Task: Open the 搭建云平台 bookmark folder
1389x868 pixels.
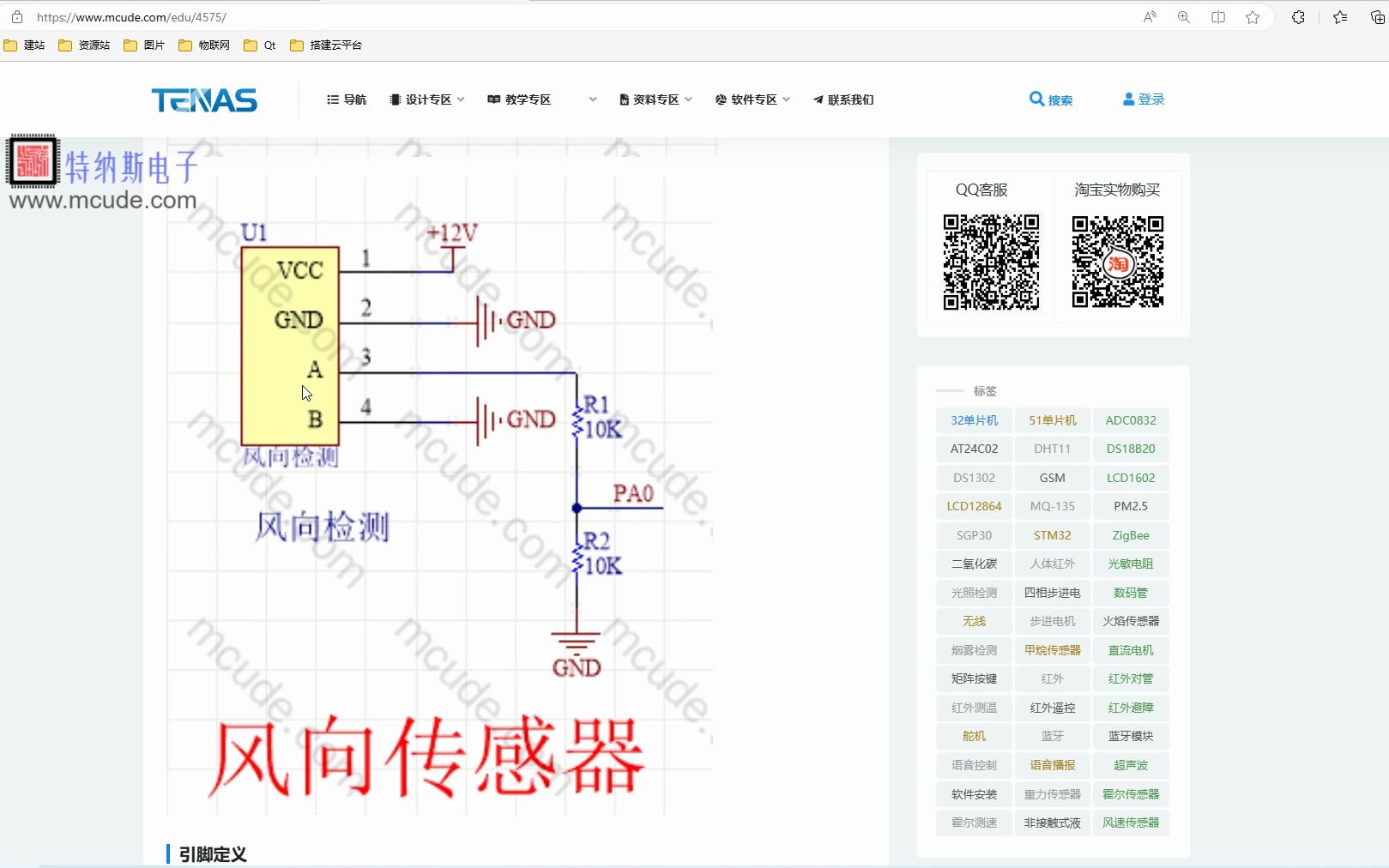Action: click(326, 45)
